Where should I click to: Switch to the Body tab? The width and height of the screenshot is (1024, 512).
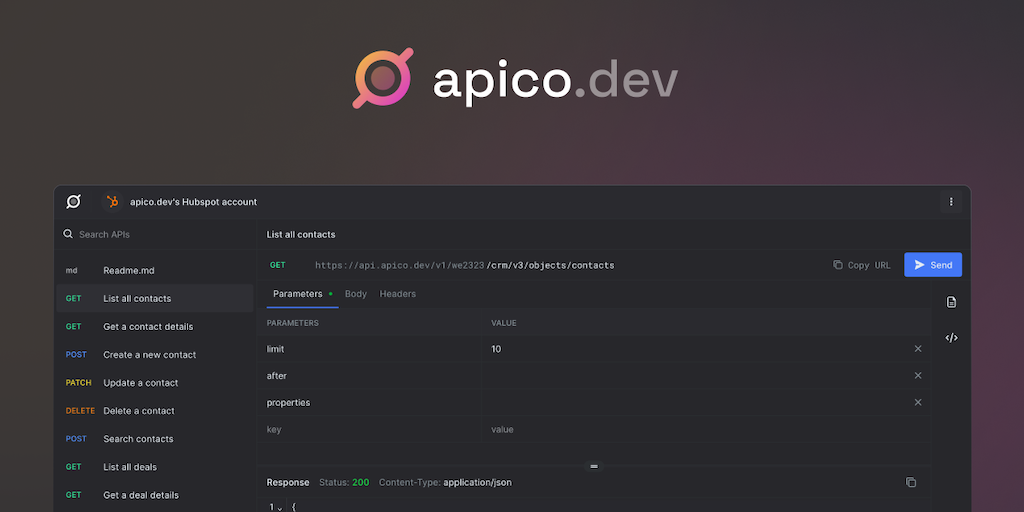(x=356, y=294)
